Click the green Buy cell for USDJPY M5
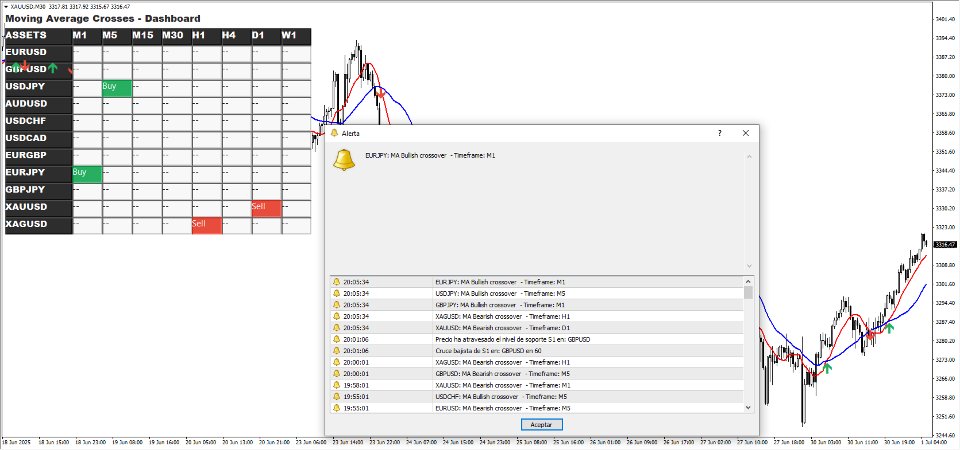960x450 pixels. click(117, 88)
